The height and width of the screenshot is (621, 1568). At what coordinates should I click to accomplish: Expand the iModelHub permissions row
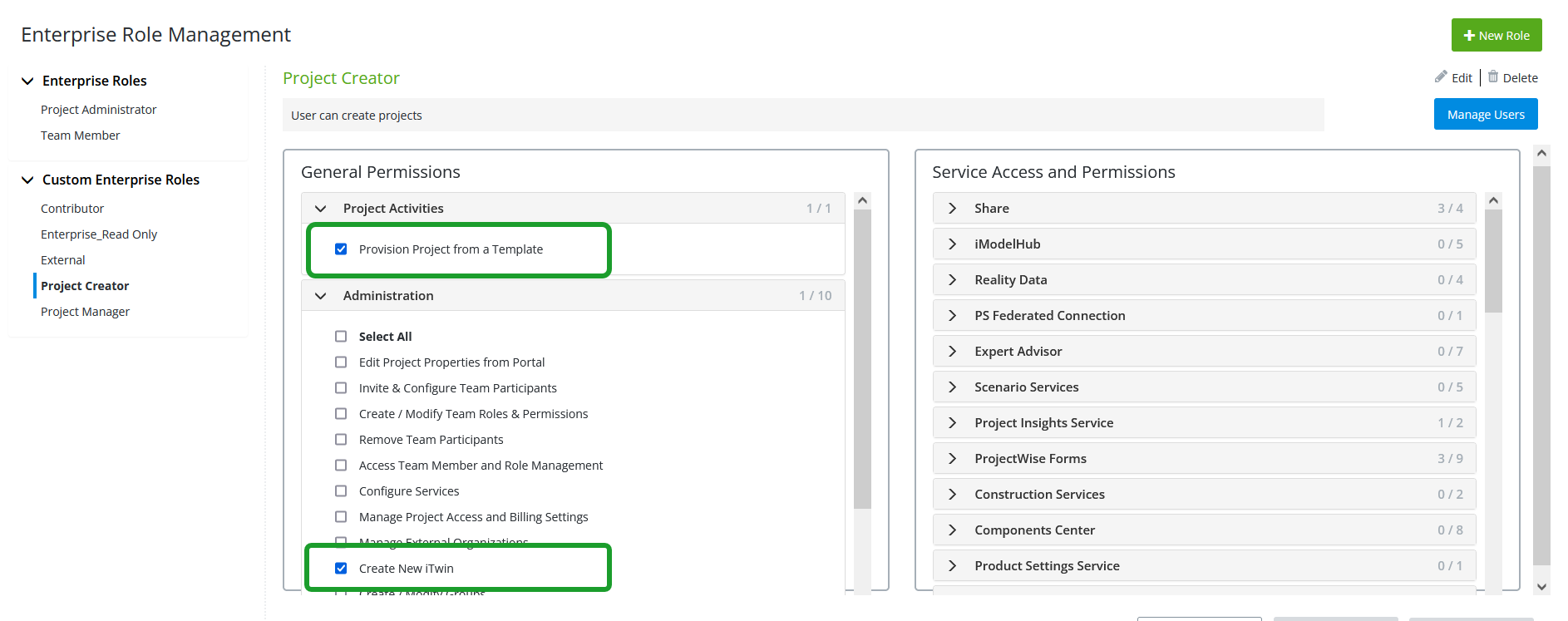[953, 244]
